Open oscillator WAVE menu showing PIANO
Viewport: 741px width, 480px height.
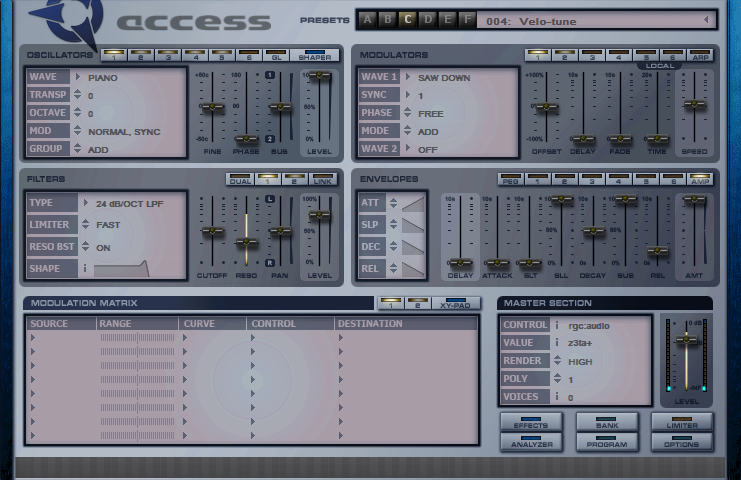(78, 77)
